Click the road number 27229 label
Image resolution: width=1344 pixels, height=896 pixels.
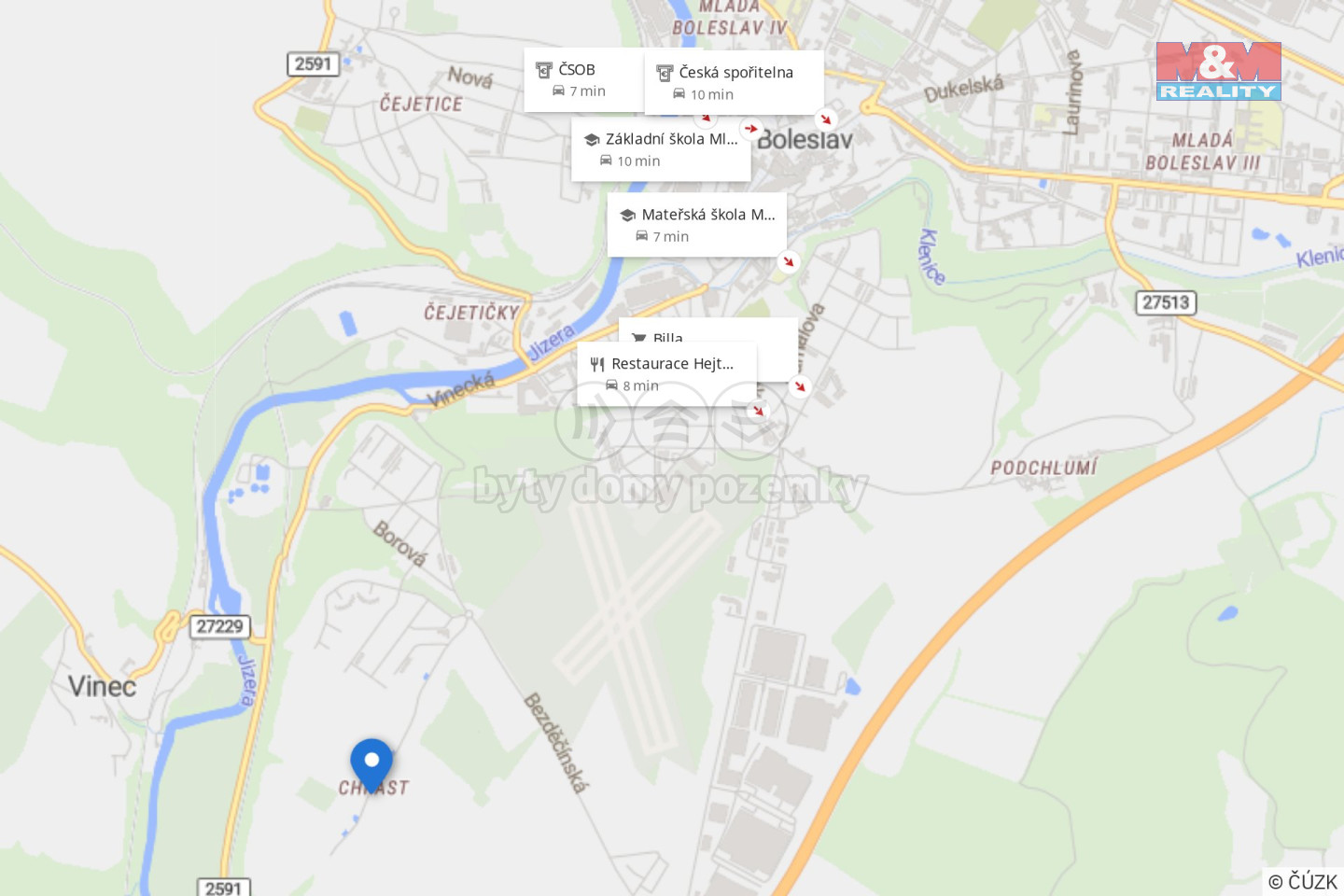pyautogui.click(x=219, y=626)
